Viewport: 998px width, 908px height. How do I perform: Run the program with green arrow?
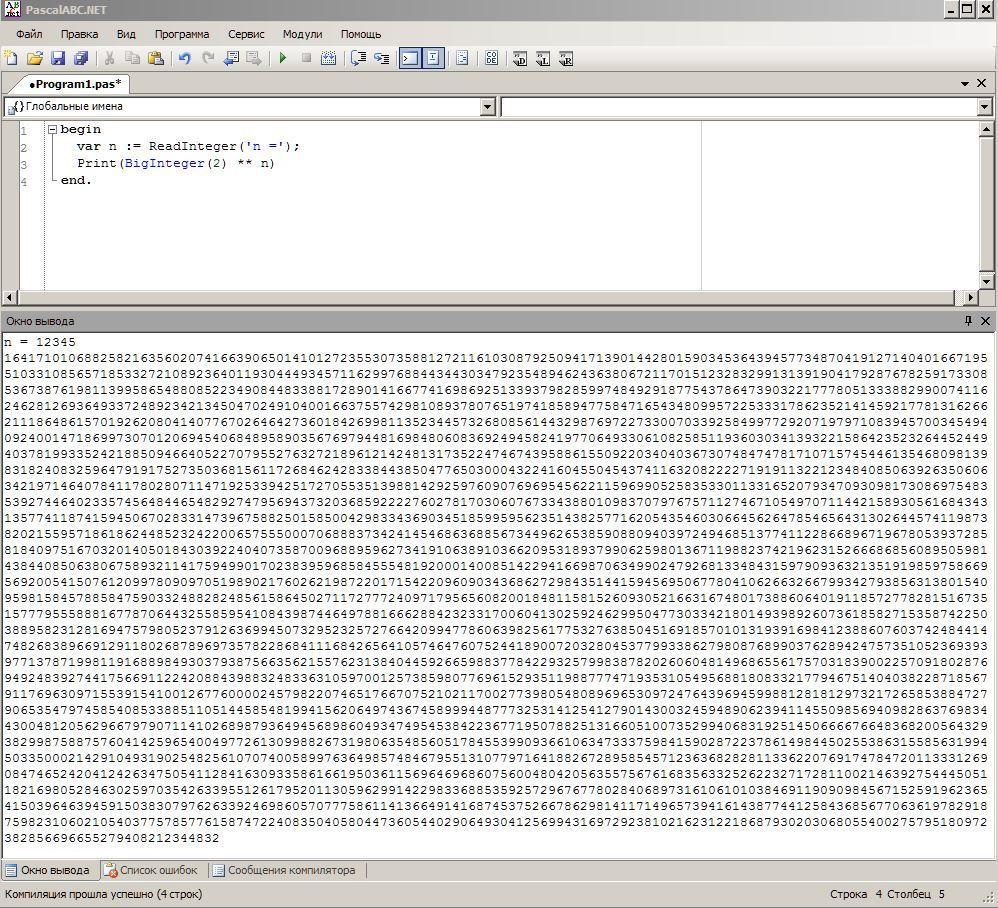point(283,59)
